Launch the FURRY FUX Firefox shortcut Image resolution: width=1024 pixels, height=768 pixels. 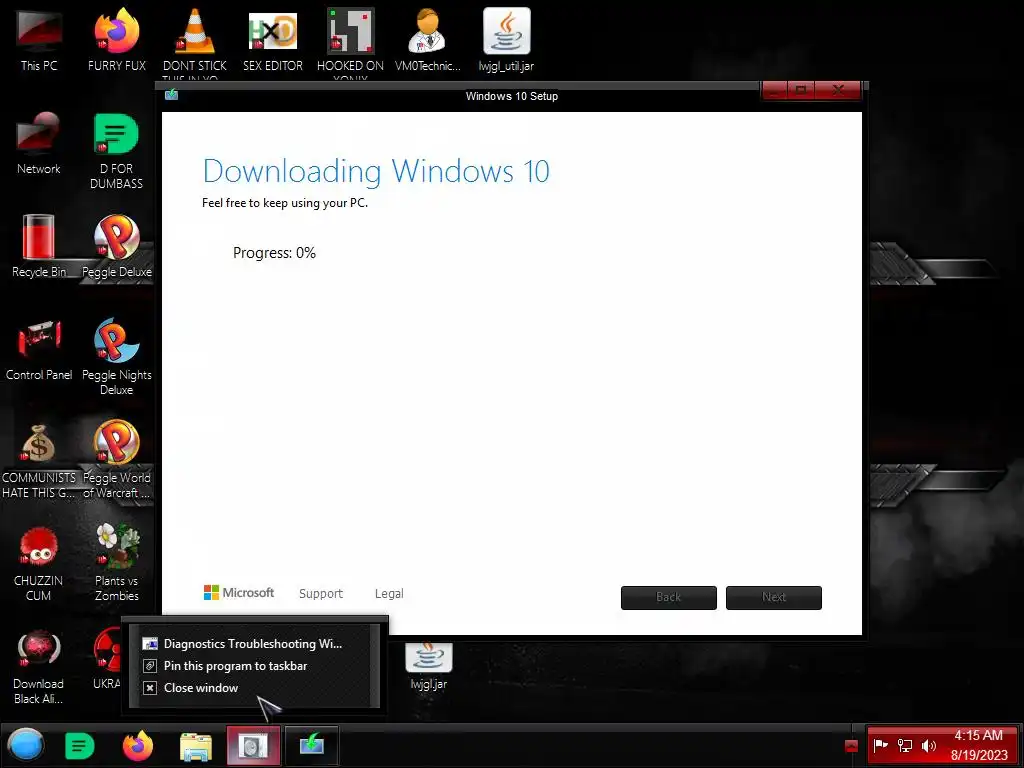pyautogui.click(x=117, y=40)
